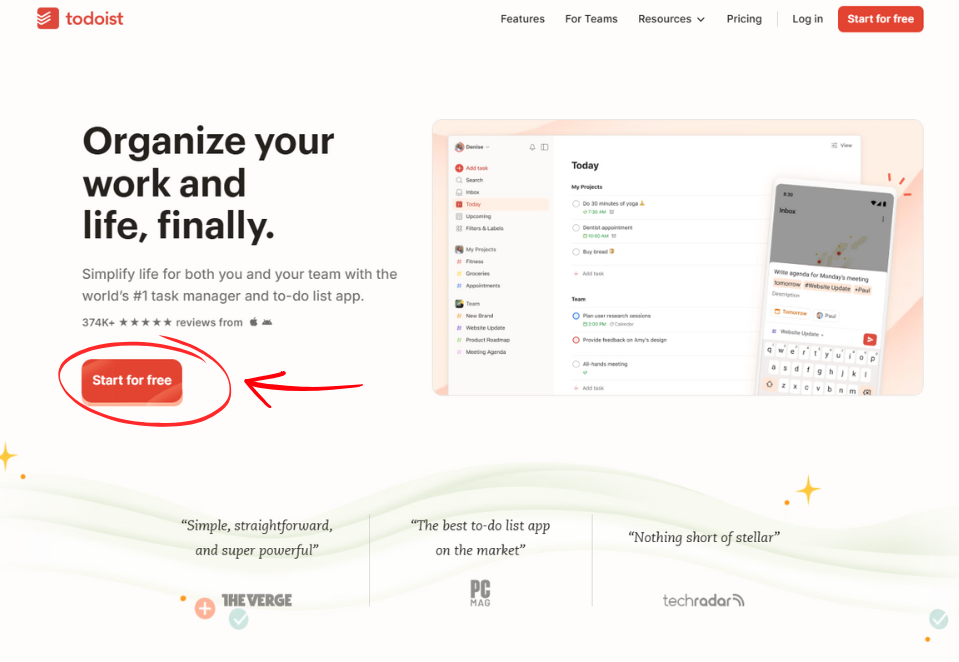Screen dimensions: 959x662
Task: Open Filters & Labels in the sidebar
Action: click(480, 228)
